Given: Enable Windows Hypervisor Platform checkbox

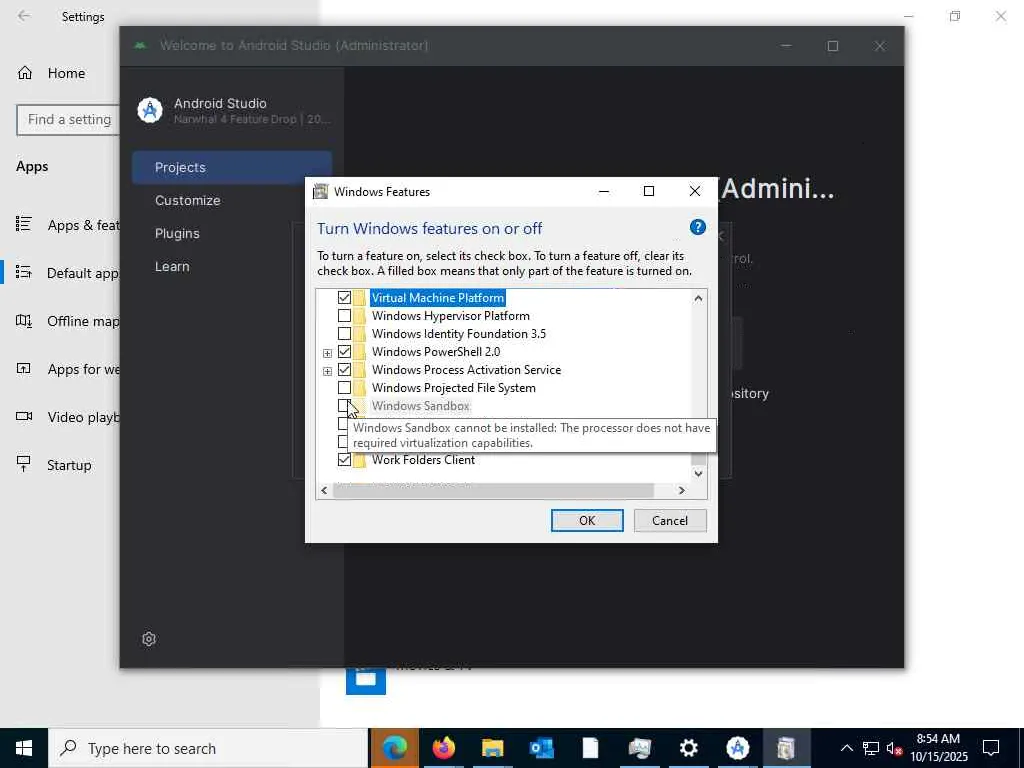Looking at the screenshot, I should (344, 316).
